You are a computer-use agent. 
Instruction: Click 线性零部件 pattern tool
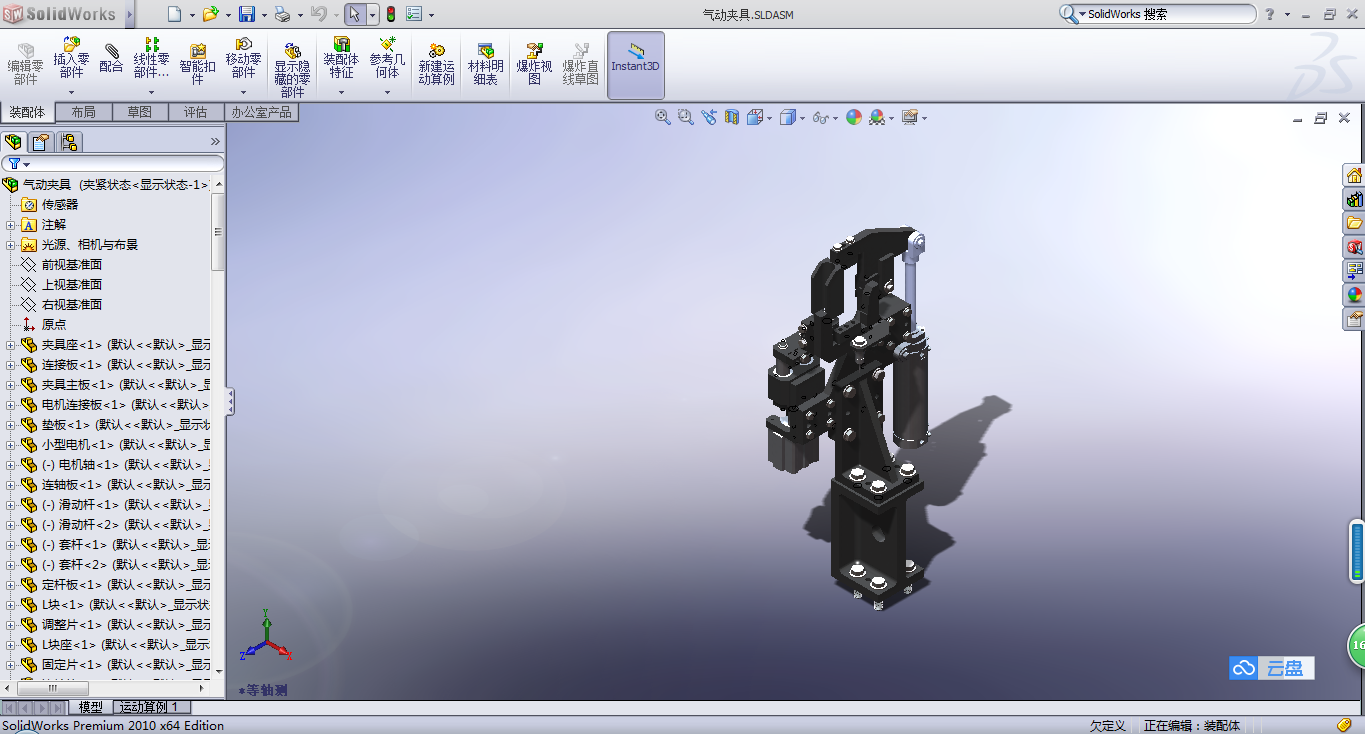(x=152, y=59)
